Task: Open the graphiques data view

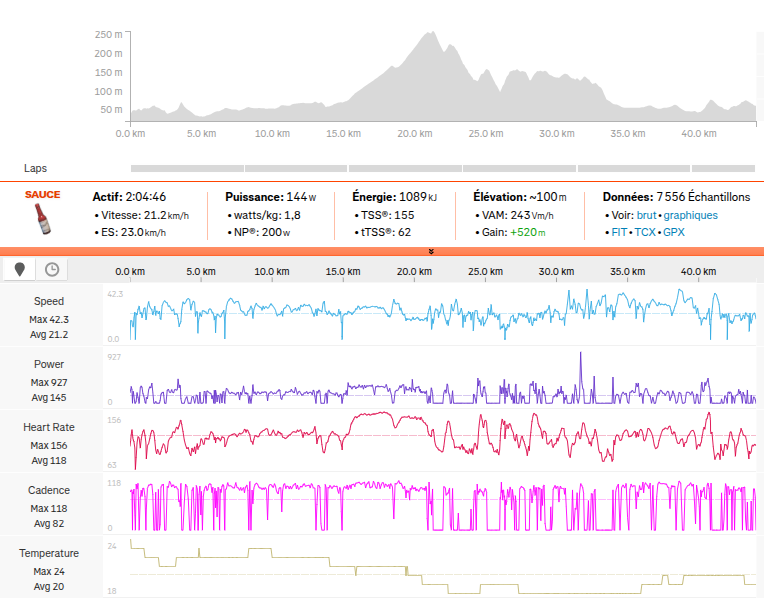Action: click(690, 215)
